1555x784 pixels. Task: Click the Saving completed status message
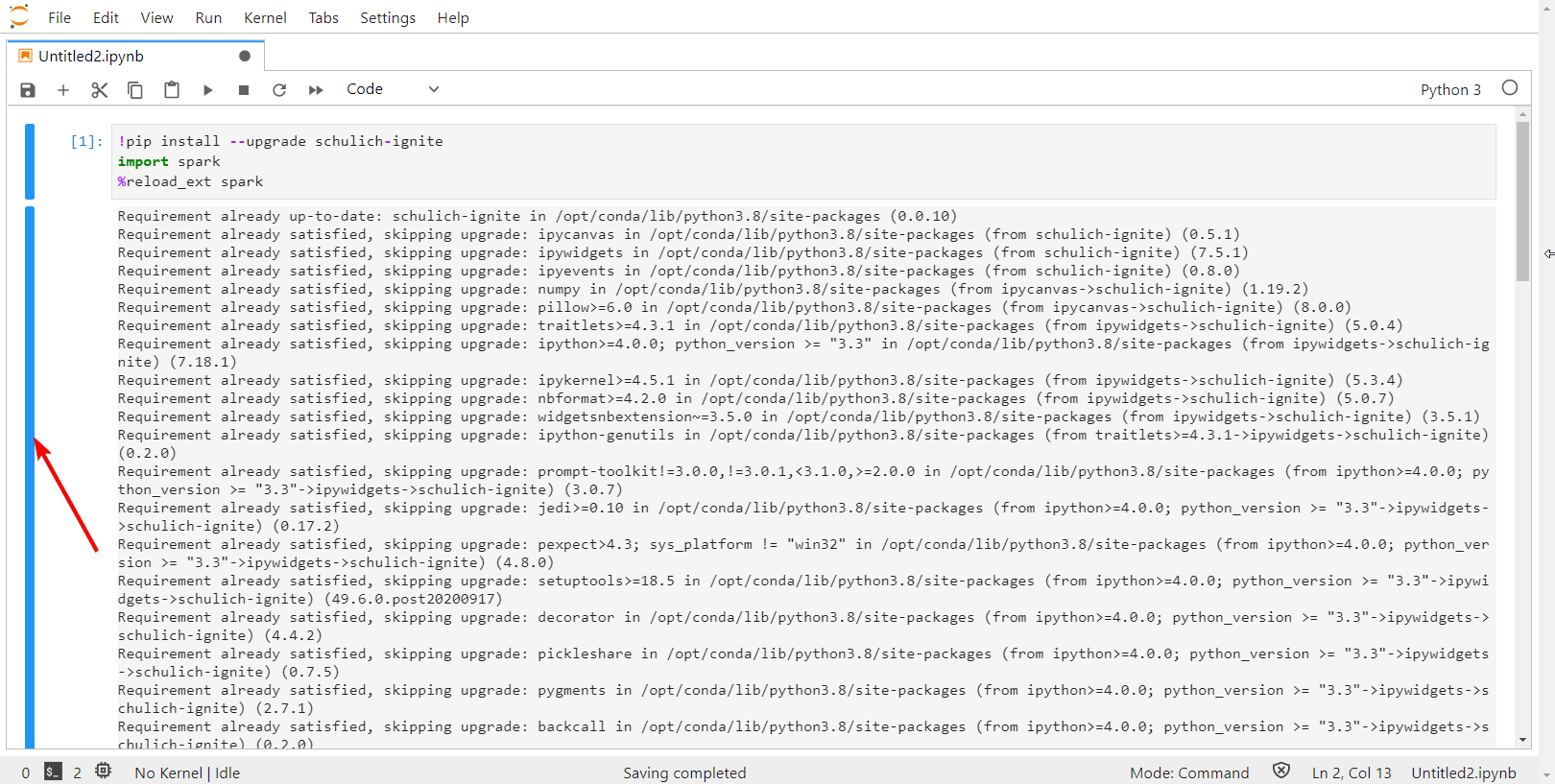(684, 772)
